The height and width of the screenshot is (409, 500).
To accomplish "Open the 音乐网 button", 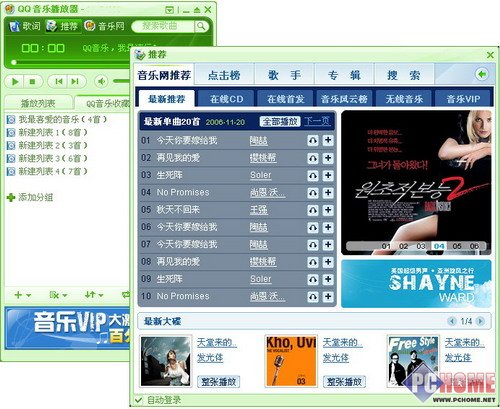I will 104,26.
